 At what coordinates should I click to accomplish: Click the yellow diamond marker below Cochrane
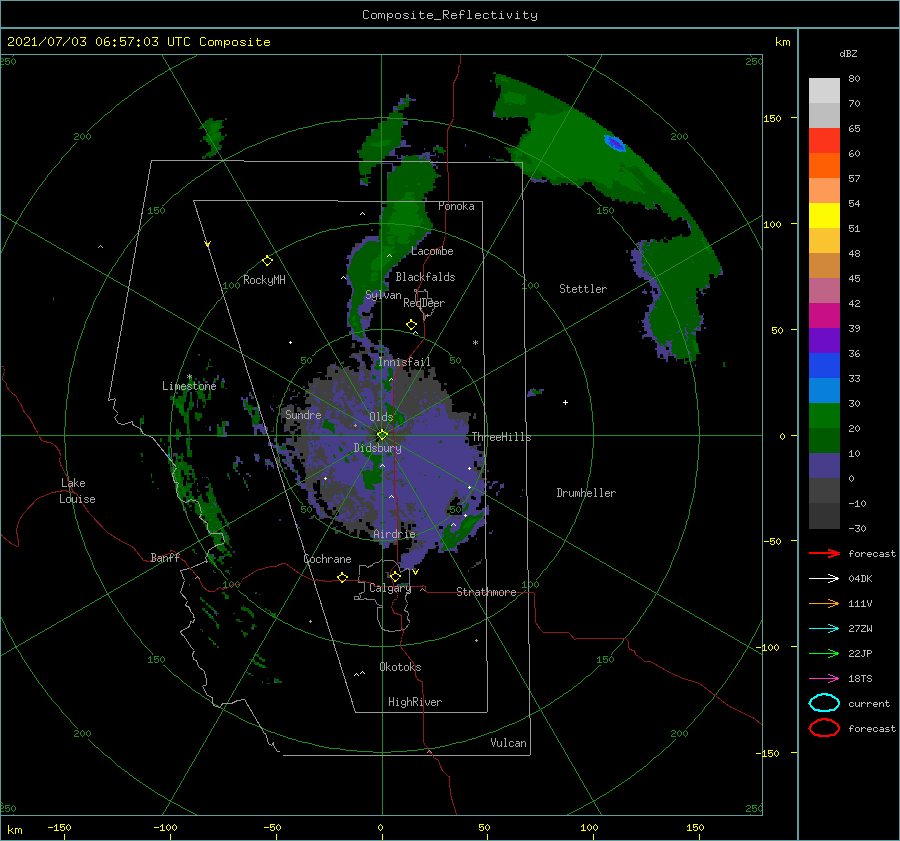342,577
